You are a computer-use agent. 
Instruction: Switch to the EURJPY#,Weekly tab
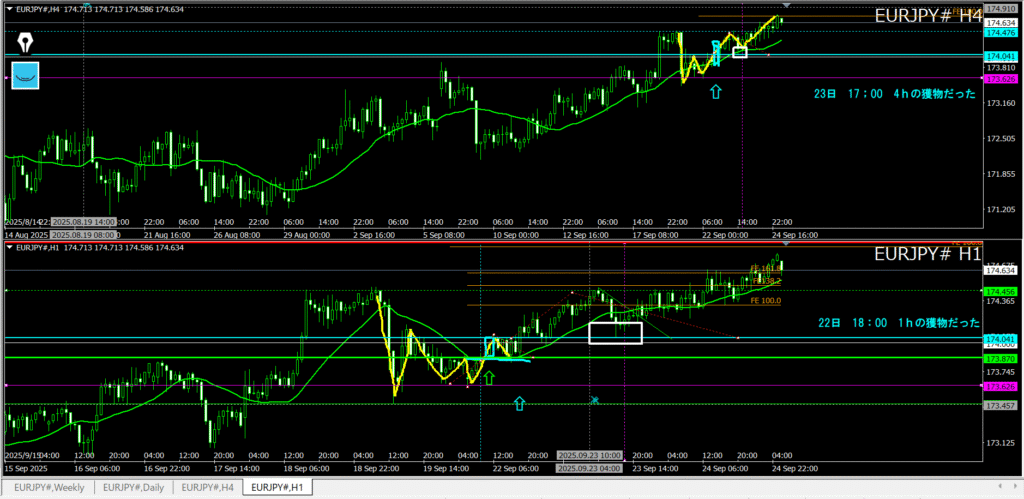click(x=49, y=487)
